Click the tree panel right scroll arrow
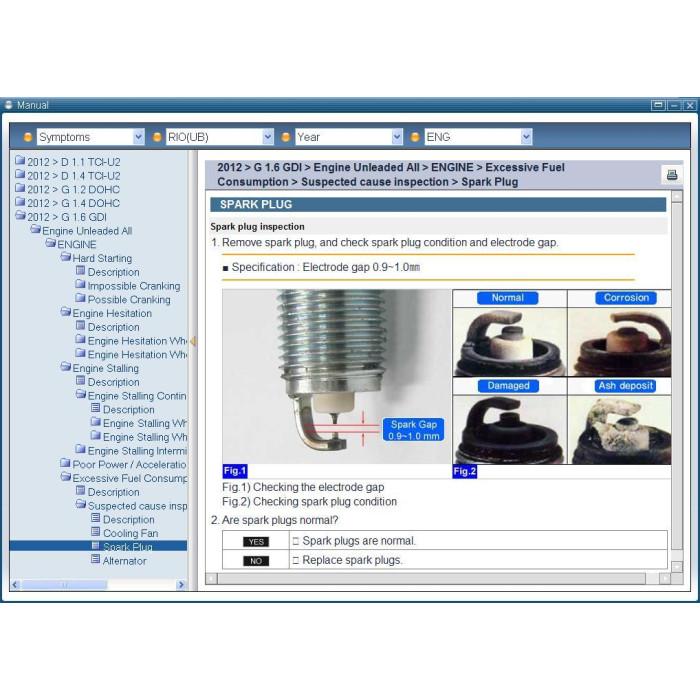Viewport: 700px width, 700px height. pyautogui.click(x=181, y=584)
